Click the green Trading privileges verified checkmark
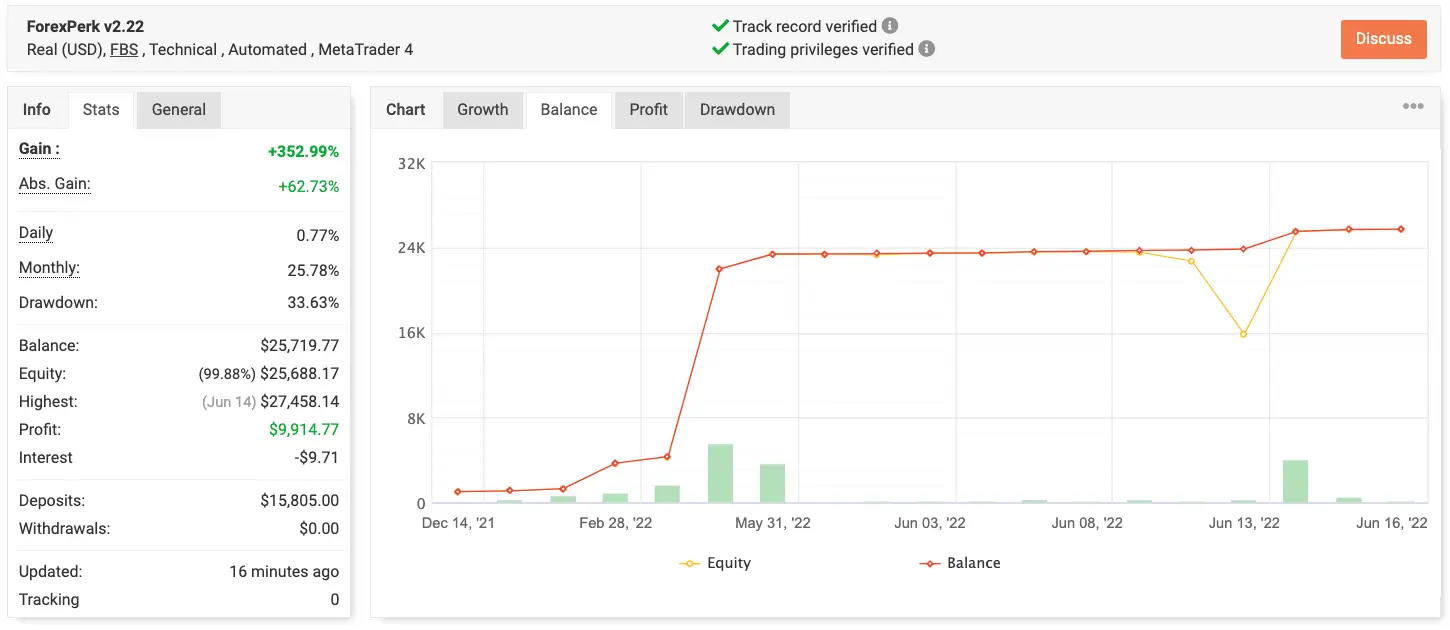This screenshot has width=1450, height=630. point(719,49)
